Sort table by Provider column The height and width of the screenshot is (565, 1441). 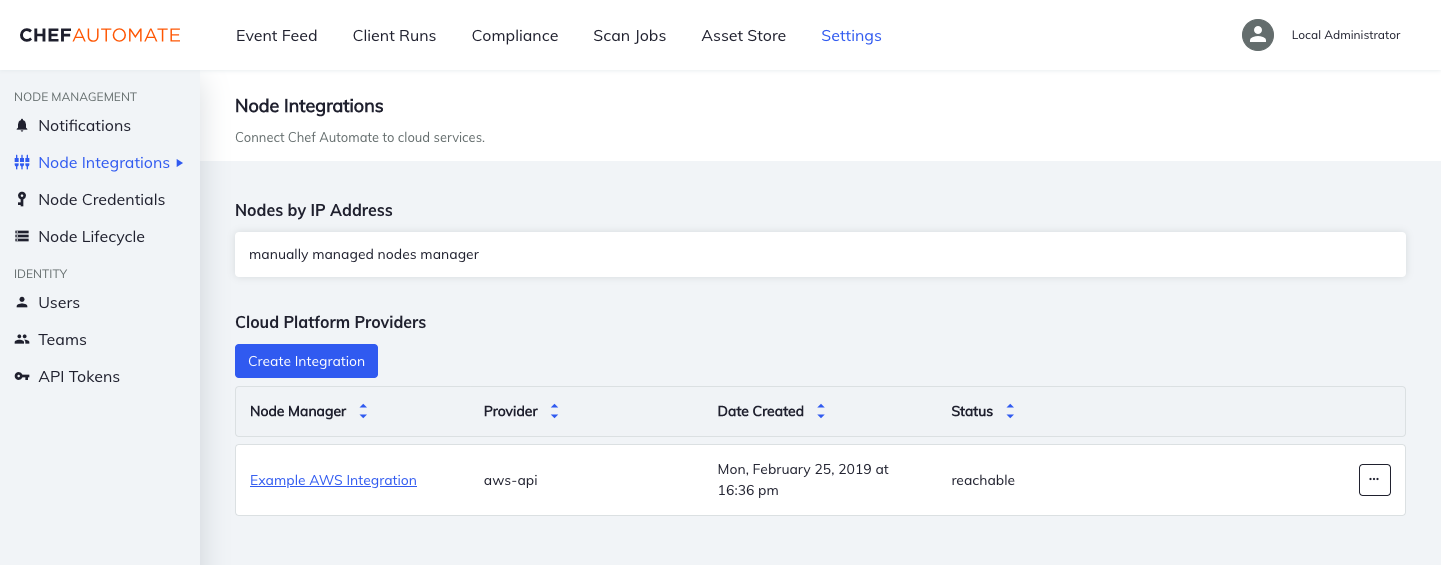[x=554, y=412]
